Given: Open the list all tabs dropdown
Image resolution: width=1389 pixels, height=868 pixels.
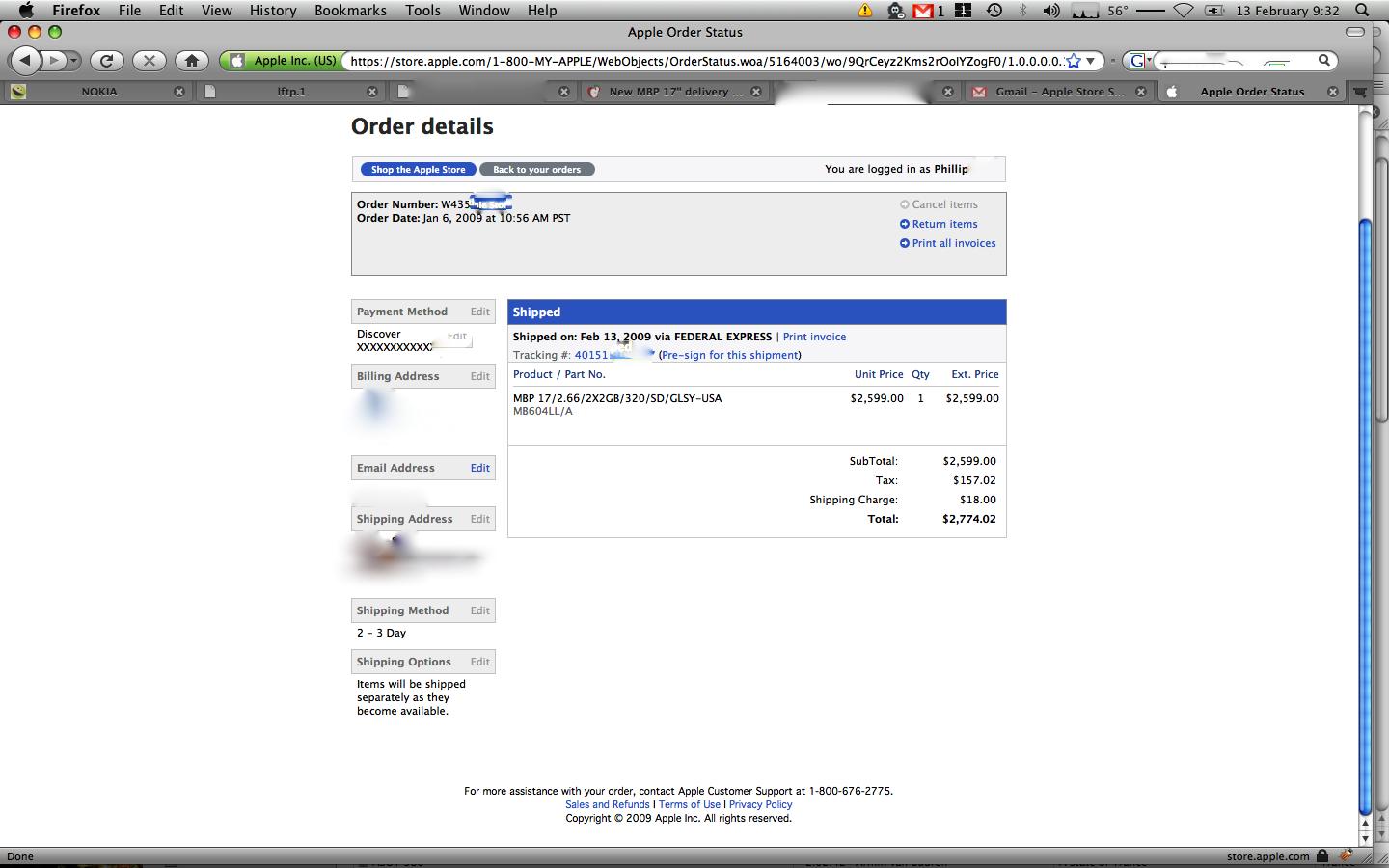Looking at the screenshot, I should (1360, 92).
